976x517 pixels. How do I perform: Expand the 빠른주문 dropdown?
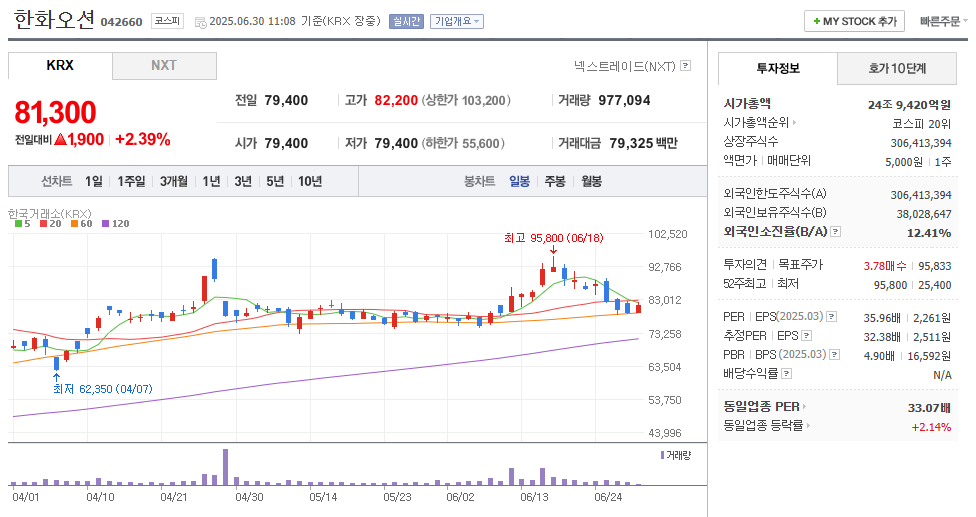(944, 21)
